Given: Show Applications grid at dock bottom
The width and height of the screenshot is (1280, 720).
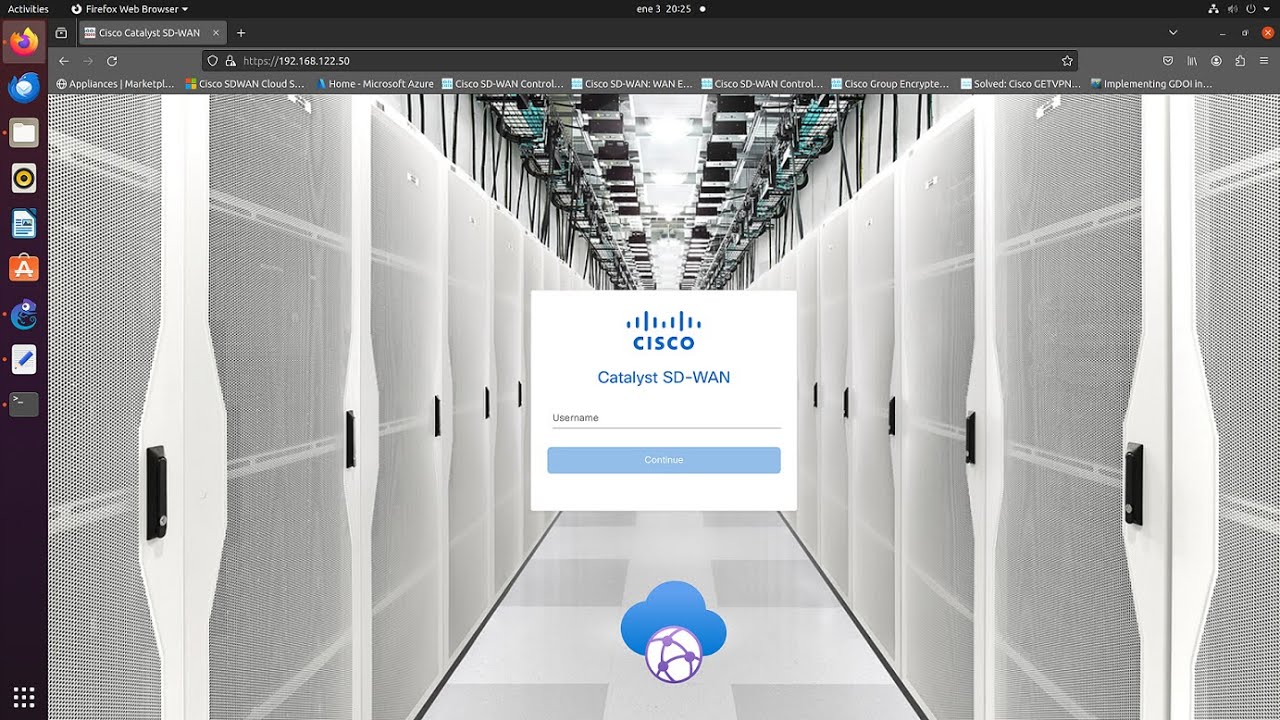Looking at the screenshot, I should tap(24, 696).
